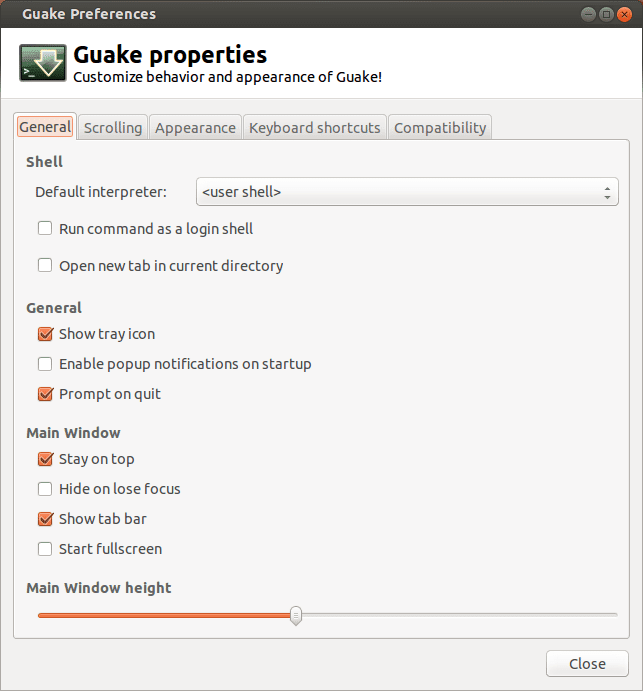Open the Appearance tab

195,128
